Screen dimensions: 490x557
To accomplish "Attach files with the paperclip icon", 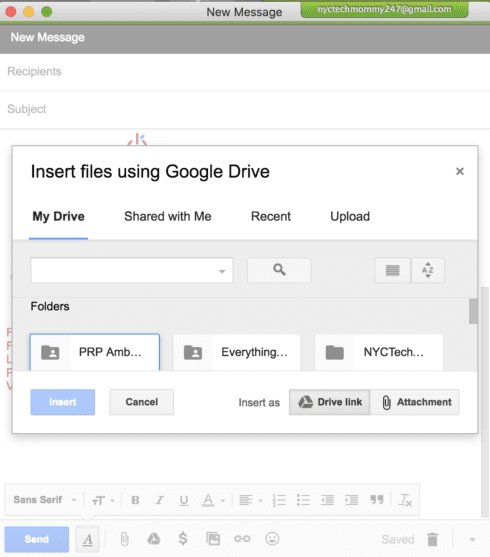I will click(x=124, y=539).
